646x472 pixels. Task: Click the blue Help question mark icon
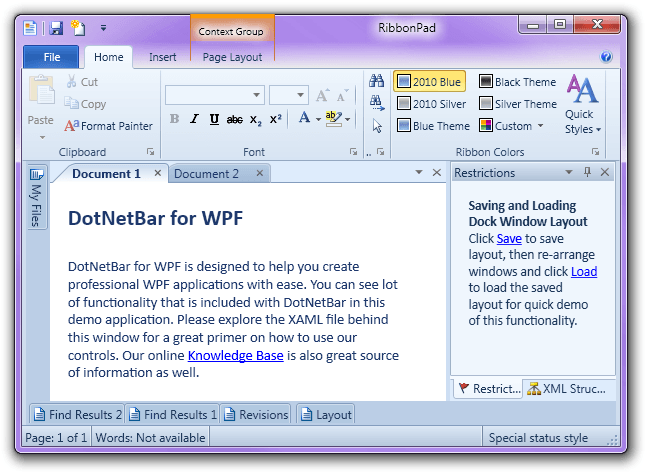coord(606,56)
